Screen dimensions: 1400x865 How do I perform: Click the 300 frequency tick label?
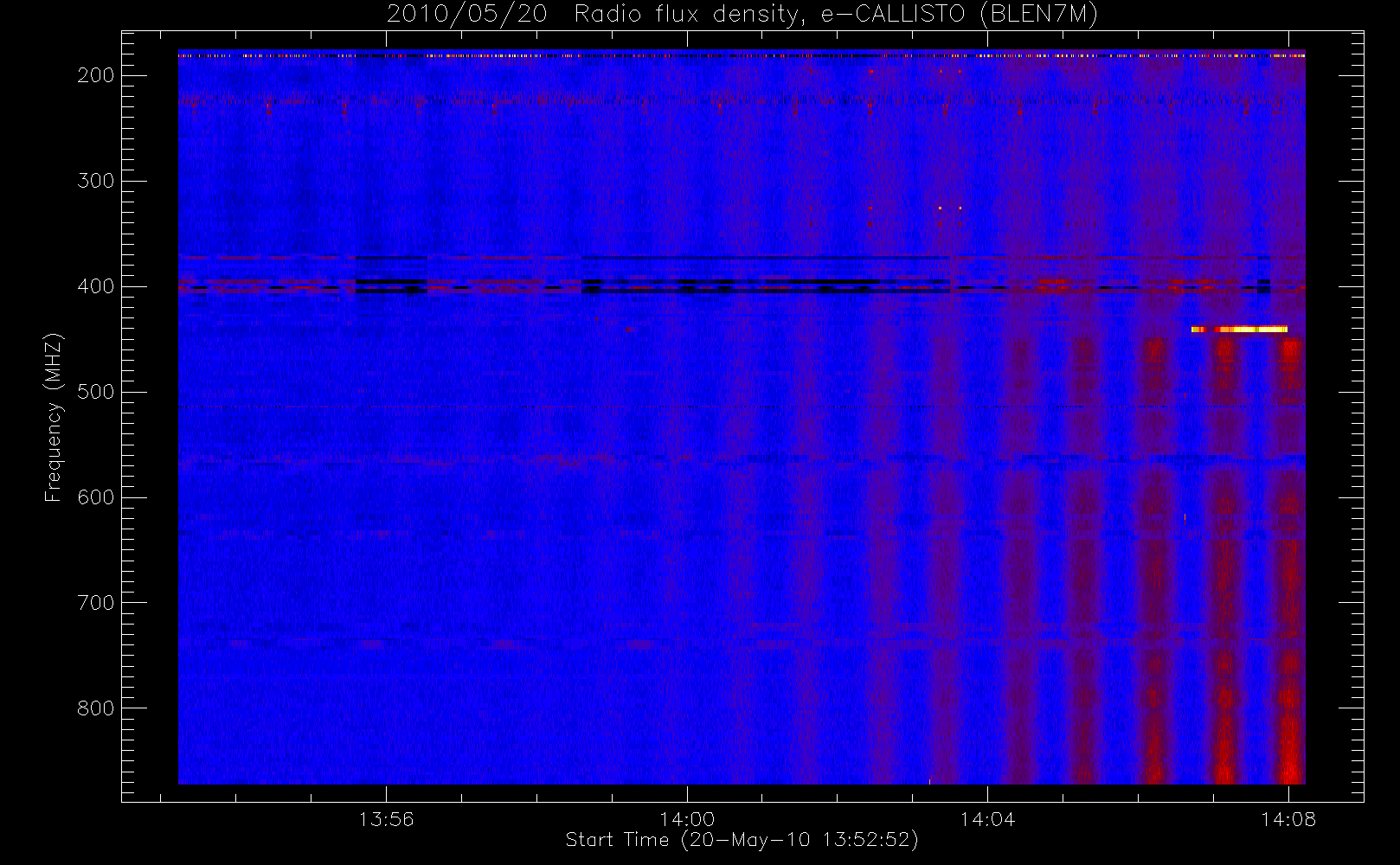[x=96, y=181]
